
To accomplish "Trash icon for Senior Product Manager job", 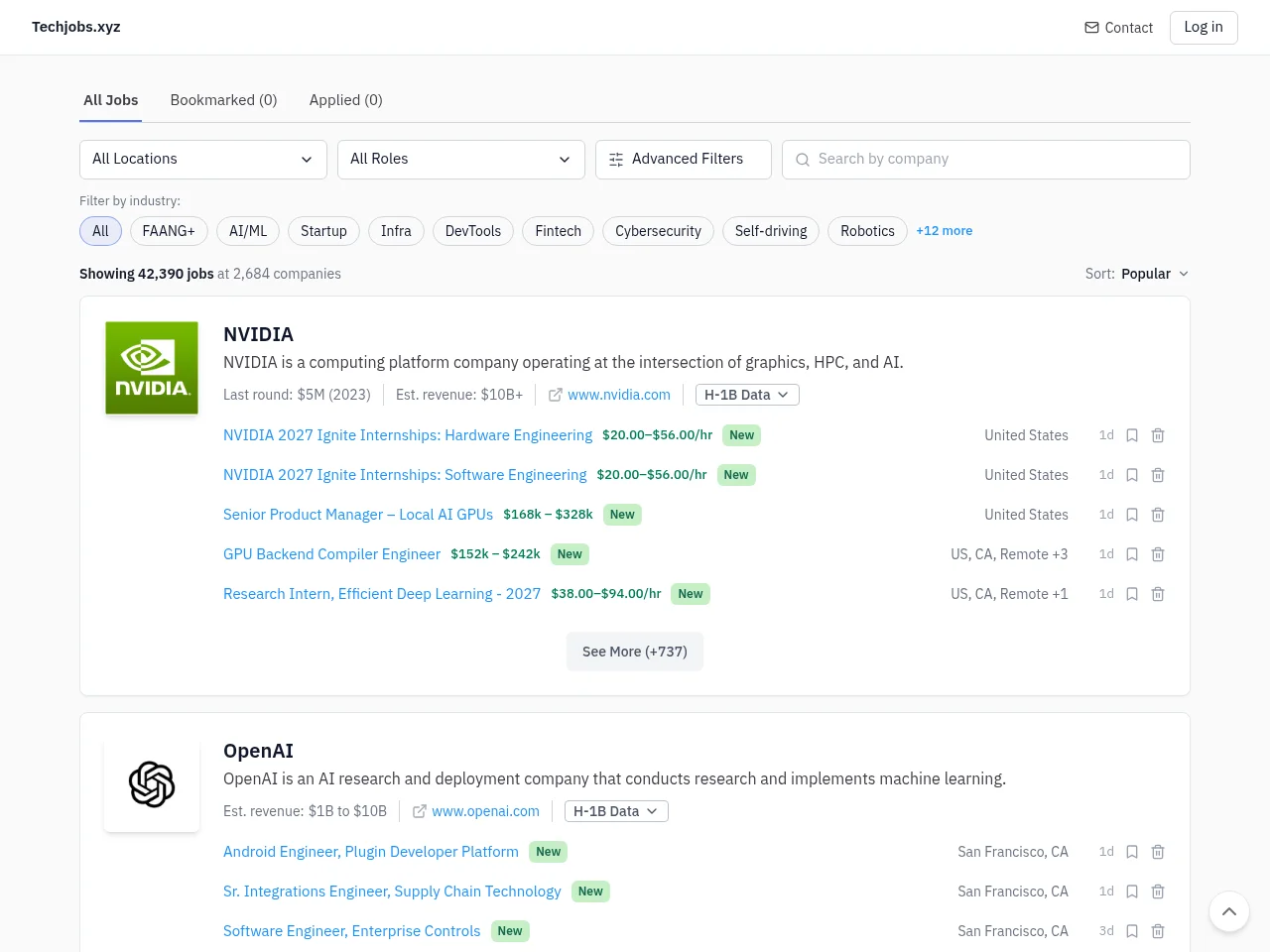I will pyautogui.click(x=1158, y=515).
